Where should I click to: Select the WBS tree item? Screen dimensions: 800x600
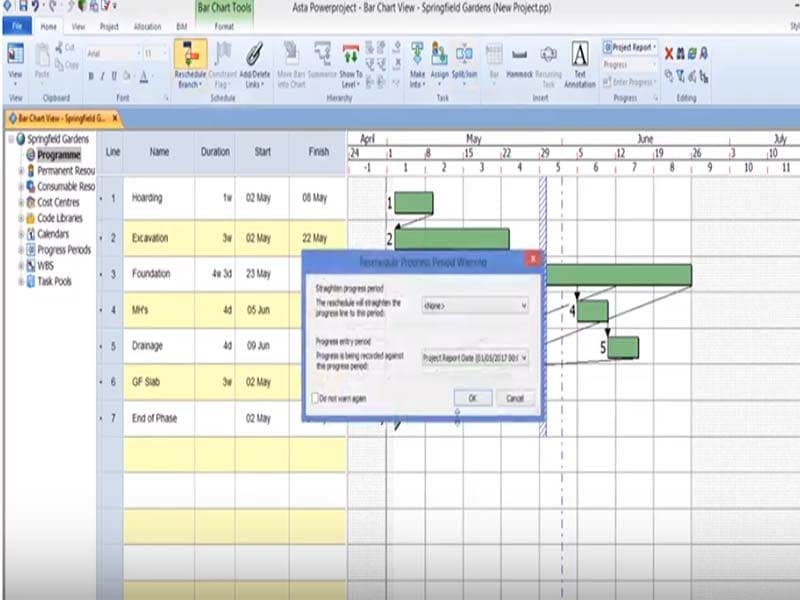(45, 265)
